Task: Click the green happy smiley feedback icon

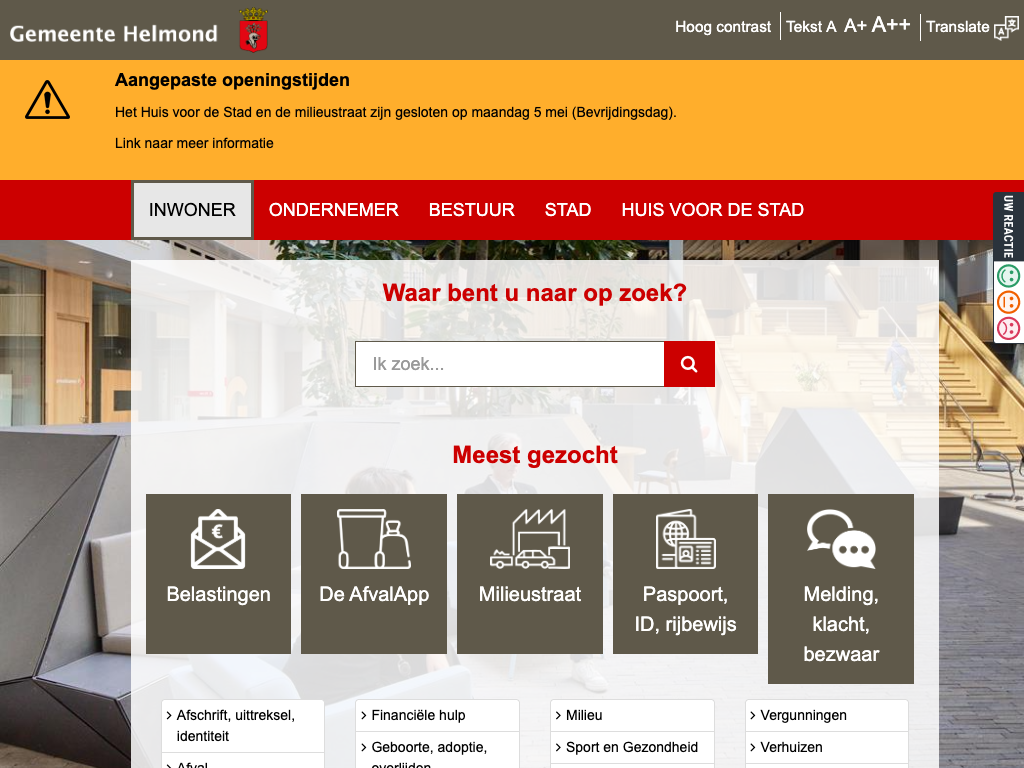Action: click(1008, 276)
